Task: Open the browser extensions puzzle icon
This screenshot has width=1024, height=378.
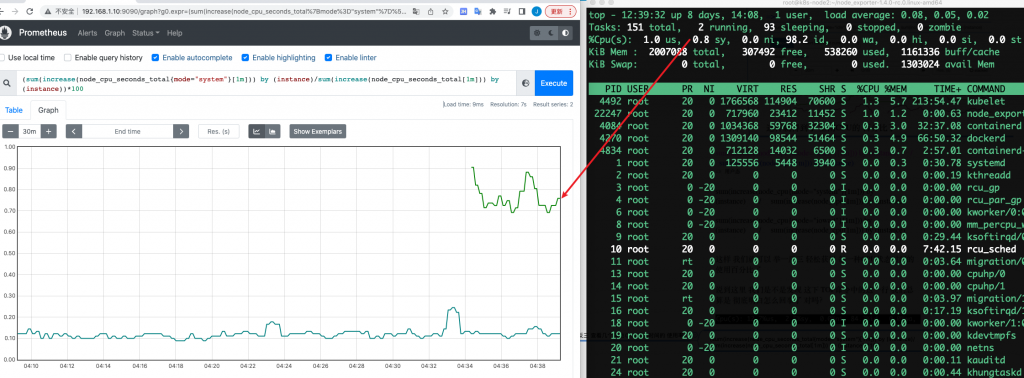Action: [492, 11]
